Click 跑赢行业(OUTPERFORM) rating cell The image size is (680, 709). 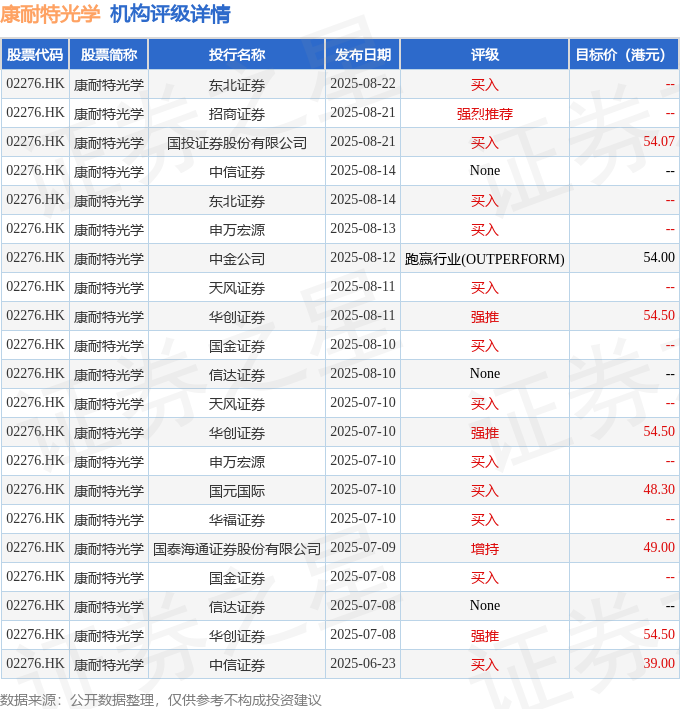pos(485,259)
